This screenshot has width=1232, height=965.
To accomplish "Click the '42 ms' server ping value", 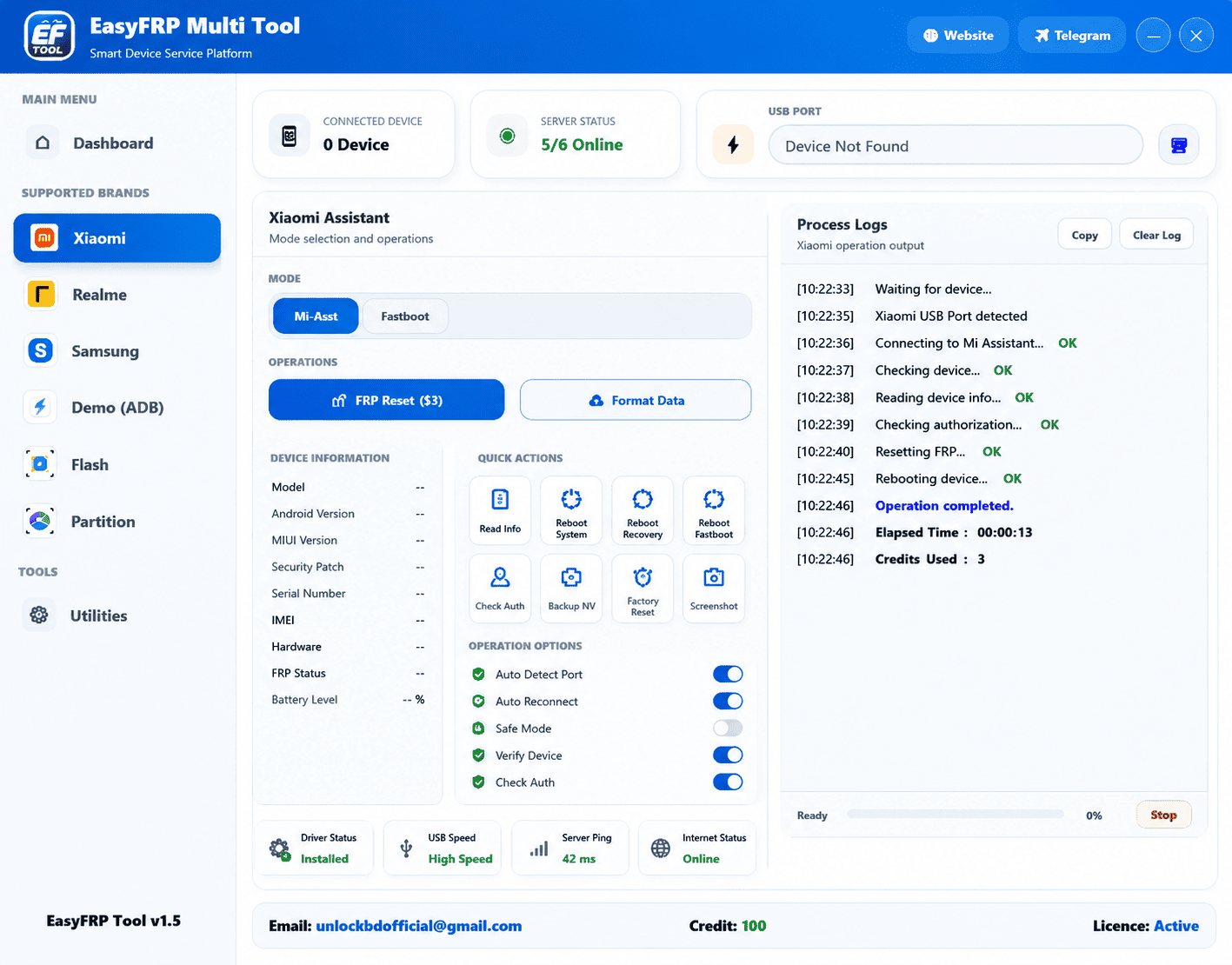I will coord(579,859).
